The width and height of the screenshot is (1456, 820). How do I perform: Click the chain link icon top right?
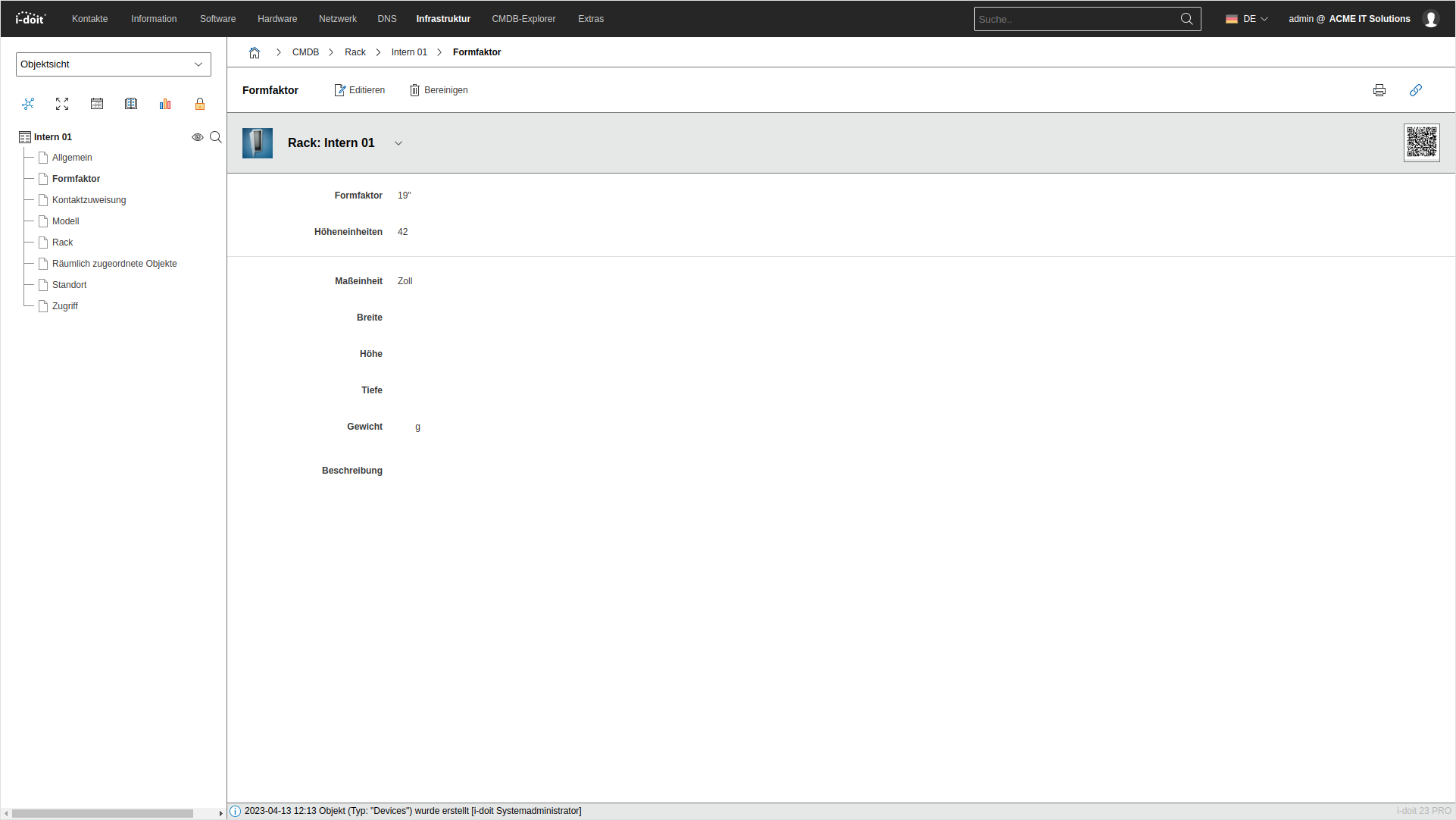pyautogui.click(x=1415, y=90)
